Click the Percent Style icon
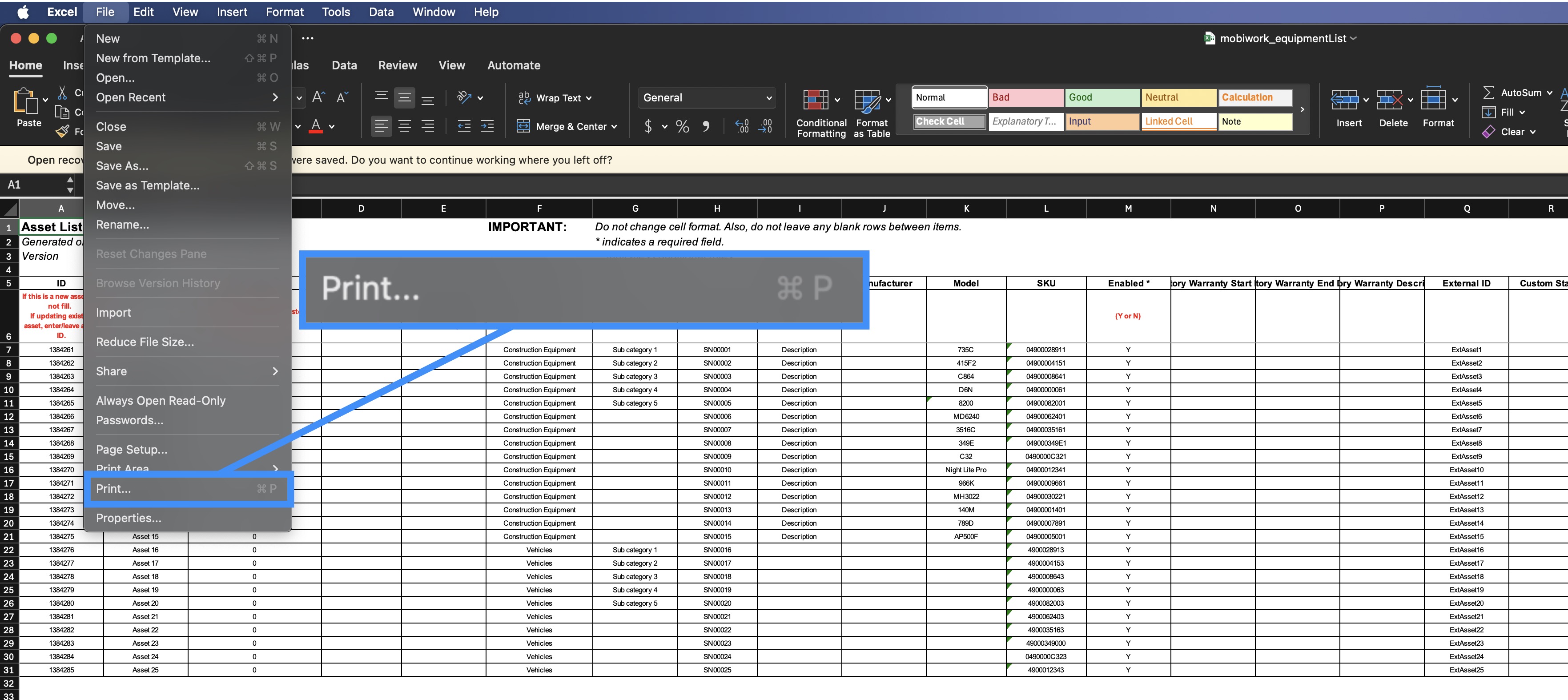Screen dimensions: 1568x700 coord(682,127)
